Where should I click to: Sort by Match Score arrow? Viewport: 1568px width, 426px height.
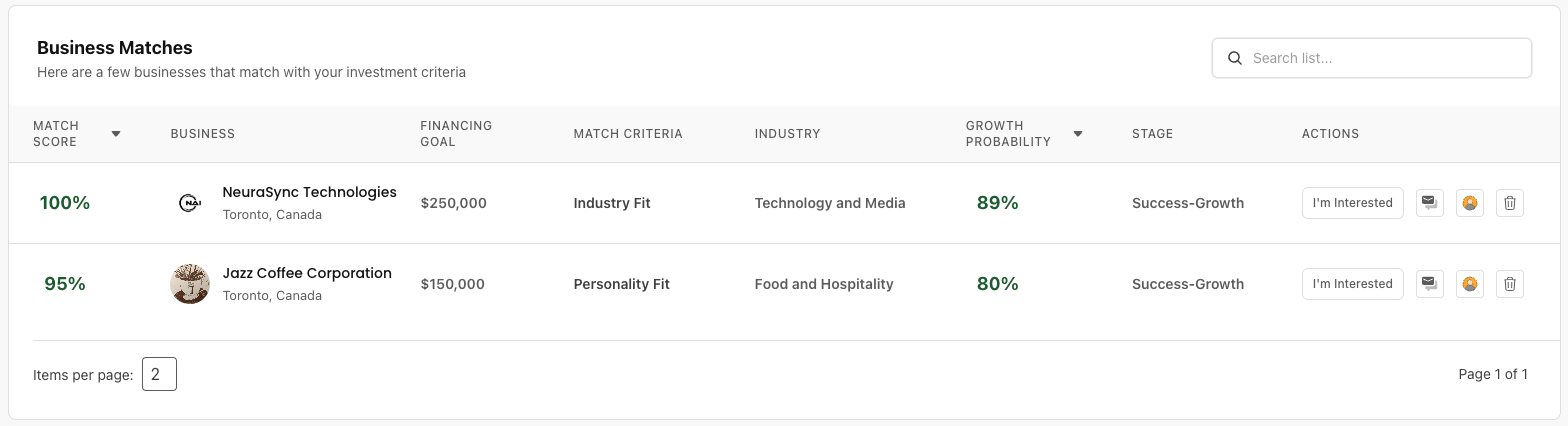116,134
